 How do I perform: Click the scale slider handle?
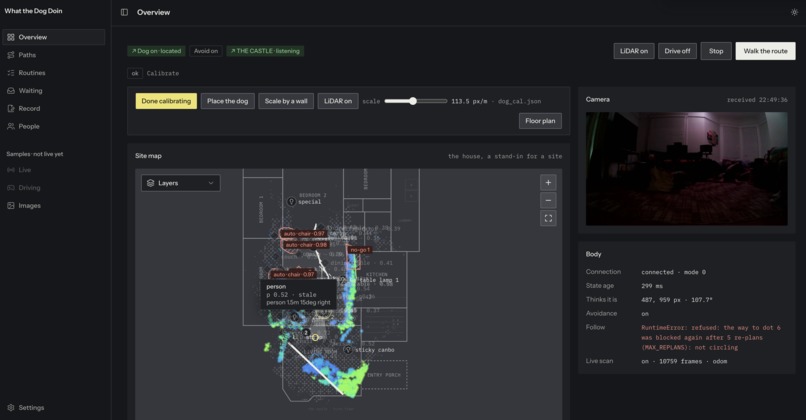tap(413, 101)
